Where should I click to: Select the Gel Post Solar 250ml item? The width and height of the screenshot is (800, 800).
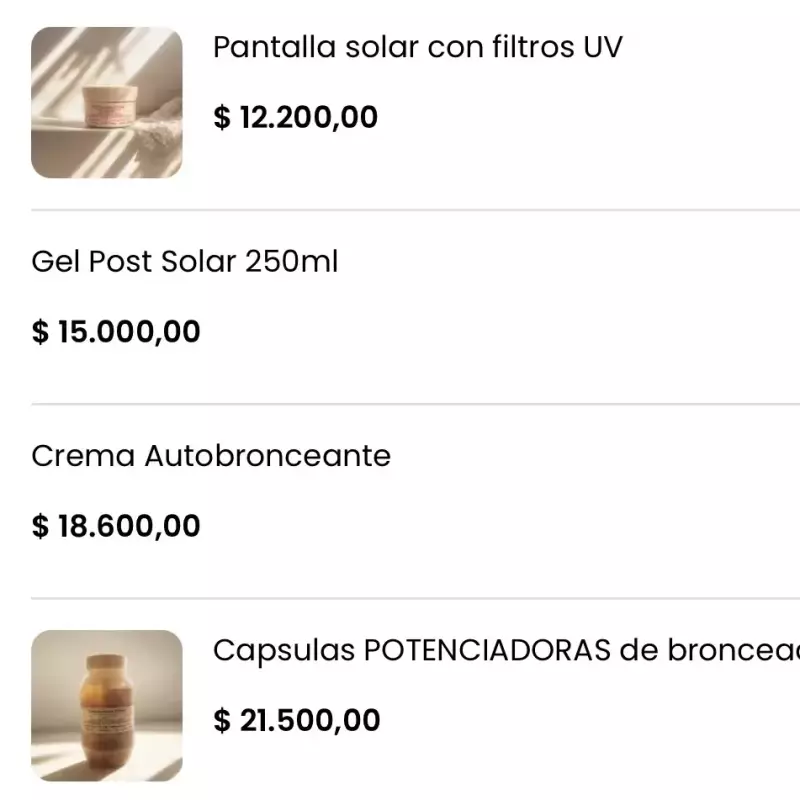[185, 262]
